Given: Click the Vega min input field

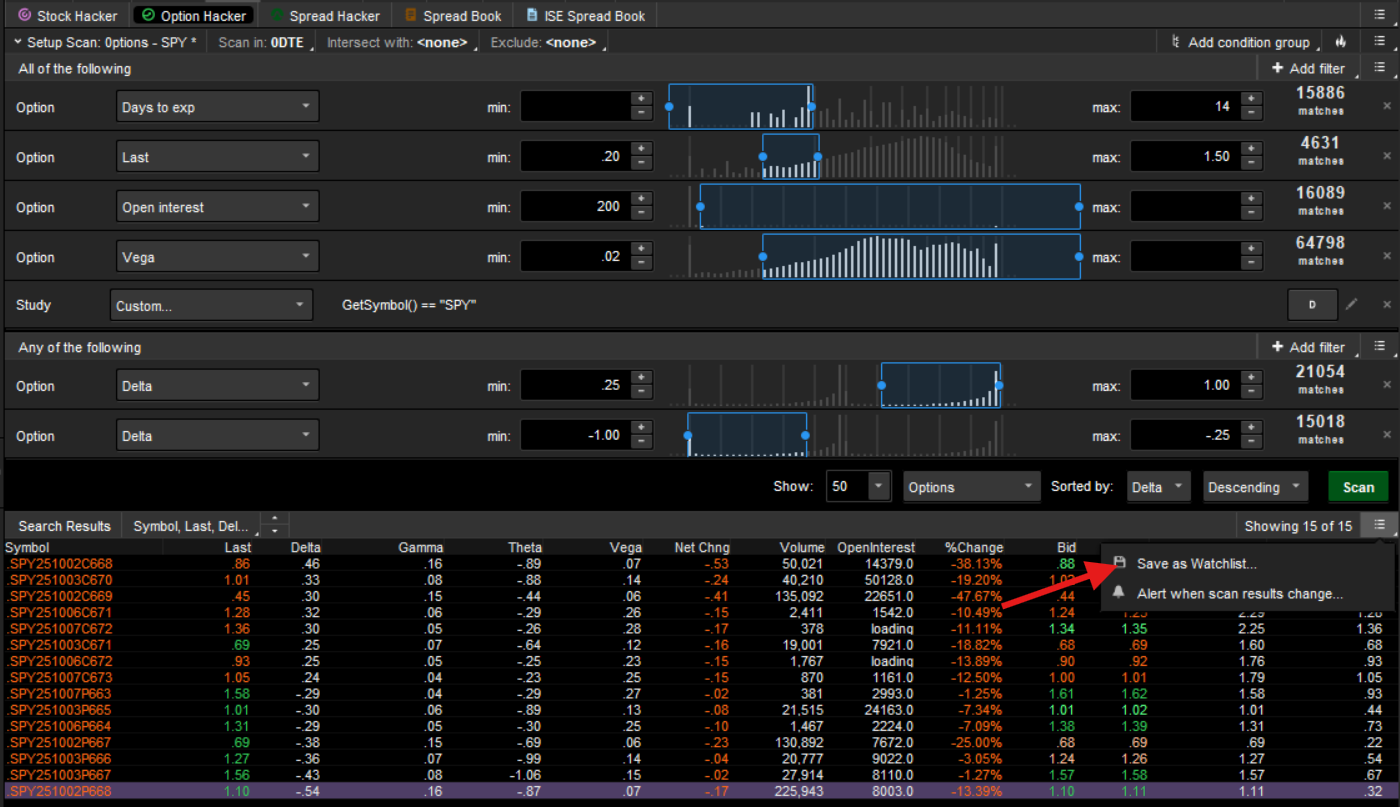Looking at the screenshot, I should pyautogui.click(x=575, y=257).
